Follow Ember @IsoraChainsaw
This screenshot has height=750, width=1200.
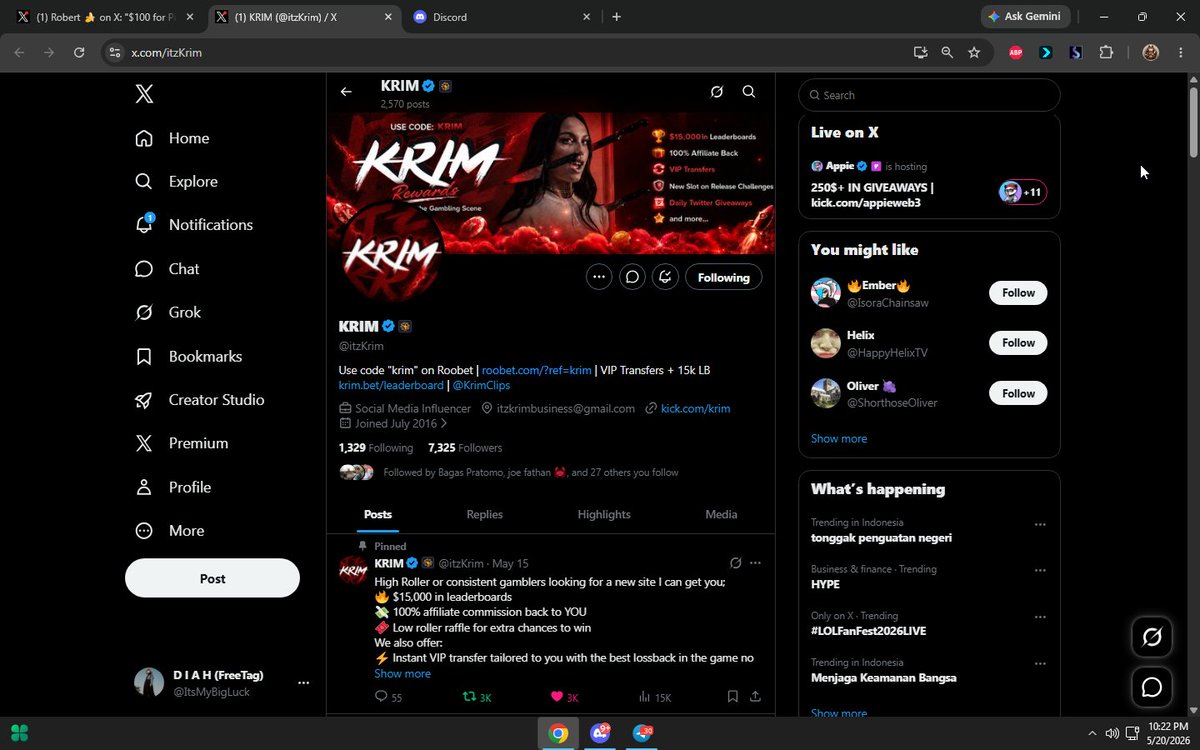pos(1019,293)
